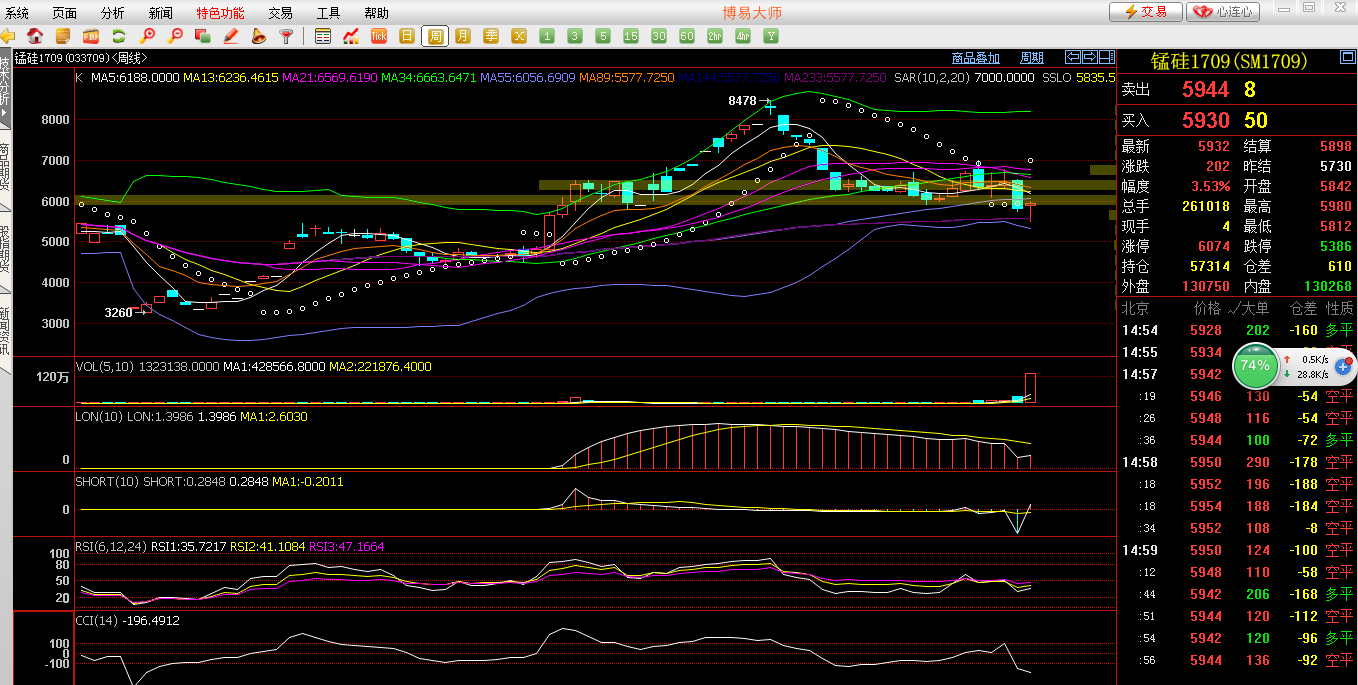Open the 特色功能 menu
The width and height of the screenshot is (1358, 685).
tap(220, 13)
